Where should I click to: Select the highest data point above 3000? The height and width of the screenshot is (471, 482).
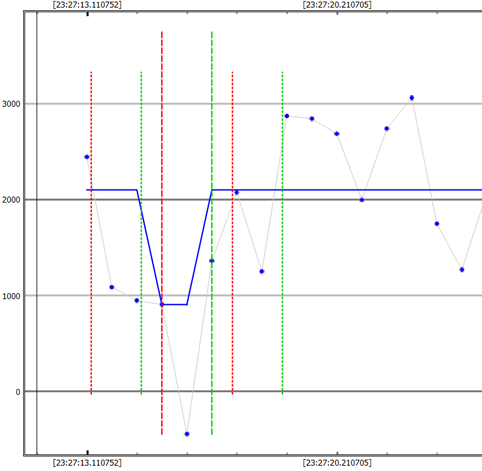pyautogui.click(x=412, y=98)
